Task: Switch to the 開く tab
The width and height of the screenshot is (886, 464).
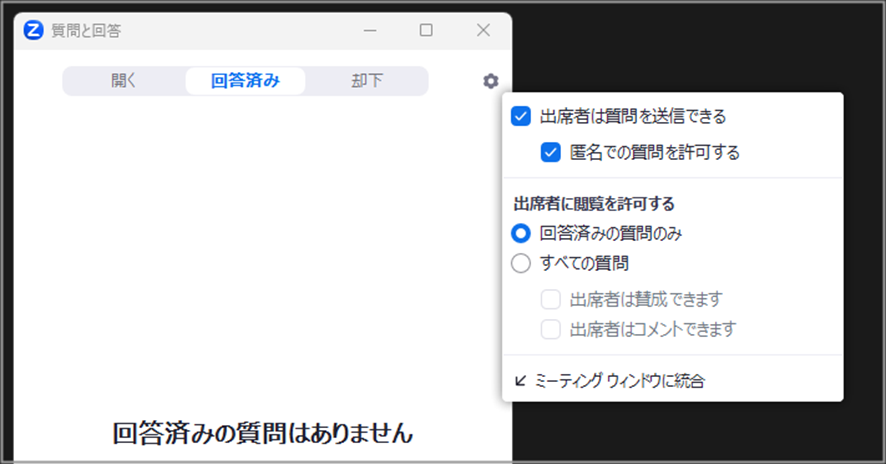Action: pyautogui.click(x=124, y=81)
